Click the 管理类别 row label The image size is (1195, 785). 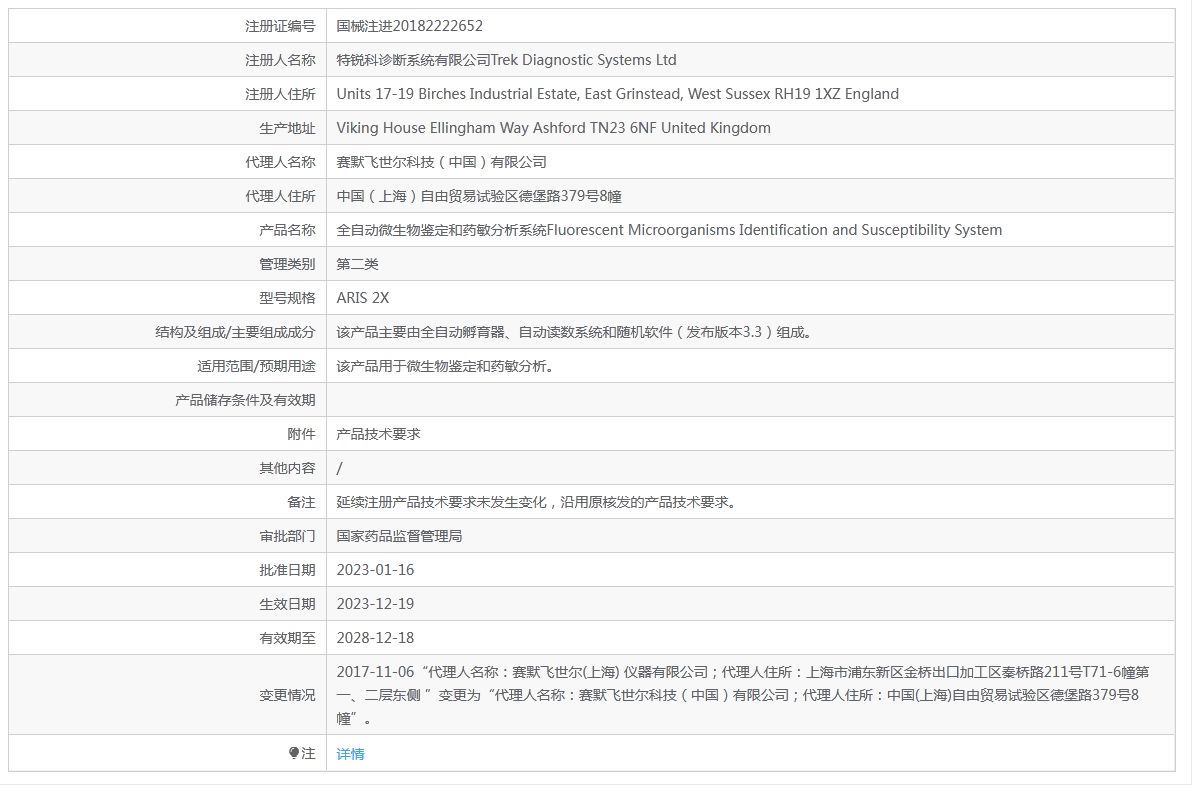287,264
